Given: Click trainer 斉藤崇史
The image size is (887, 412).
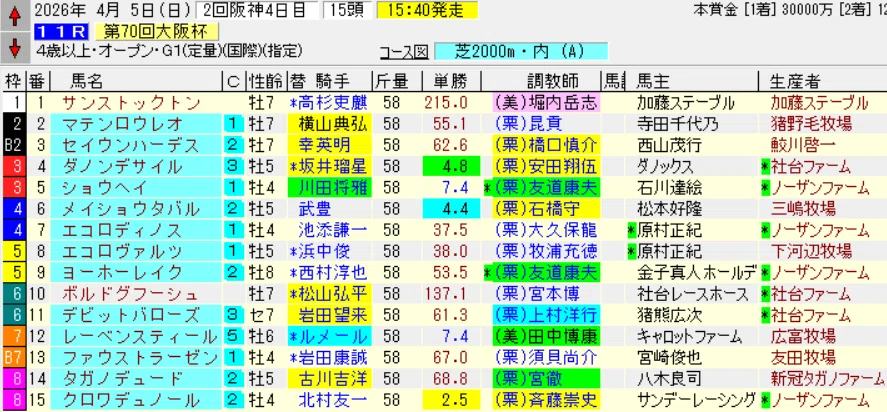Looking at the screenshot, I should coord(545,401).
